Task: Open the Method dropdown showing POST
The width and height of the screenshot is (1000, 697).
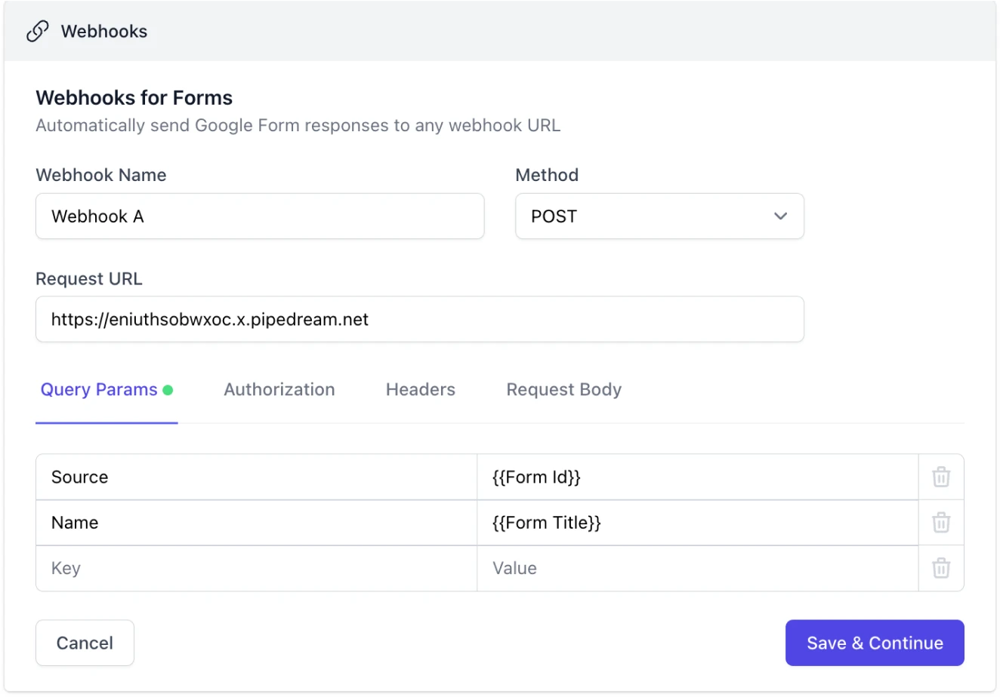Action: click(659, 216)
